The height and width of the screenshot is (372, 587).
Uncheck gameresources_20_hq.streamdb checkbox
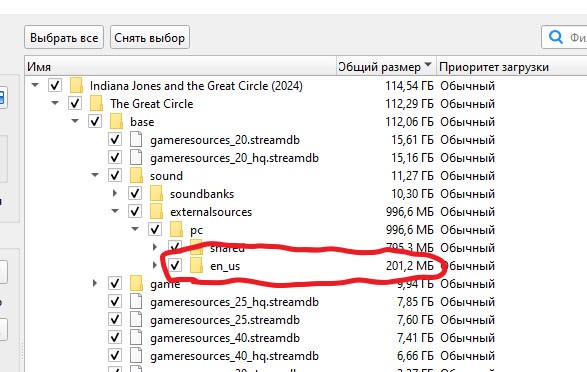pyautogui.click(x=115, y=157)
